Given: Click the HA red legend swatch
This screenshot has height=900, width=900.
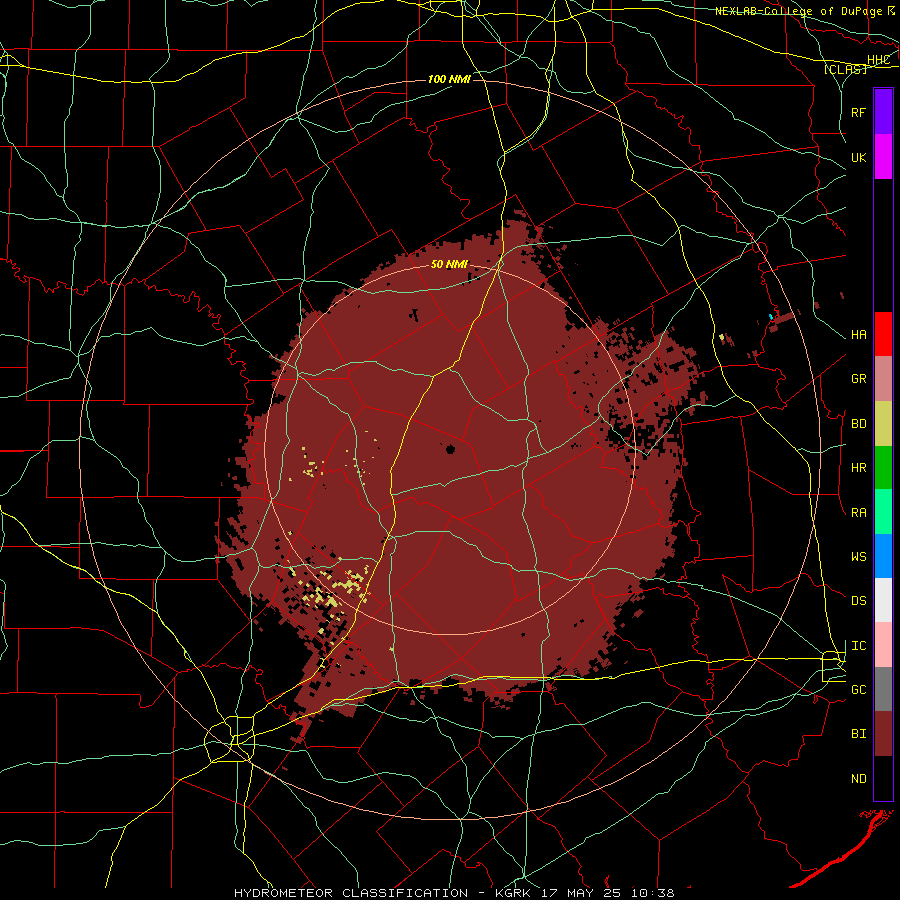Looking at the screenshot, I should [883, 334].
